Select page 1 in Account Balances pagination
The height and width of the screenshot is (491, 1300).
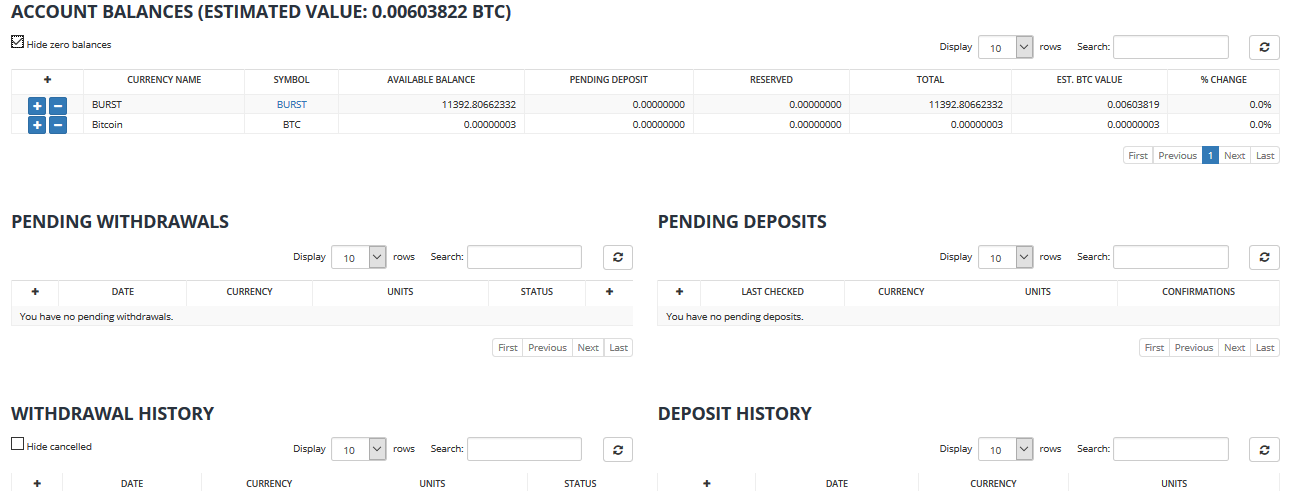(1210, 156)
